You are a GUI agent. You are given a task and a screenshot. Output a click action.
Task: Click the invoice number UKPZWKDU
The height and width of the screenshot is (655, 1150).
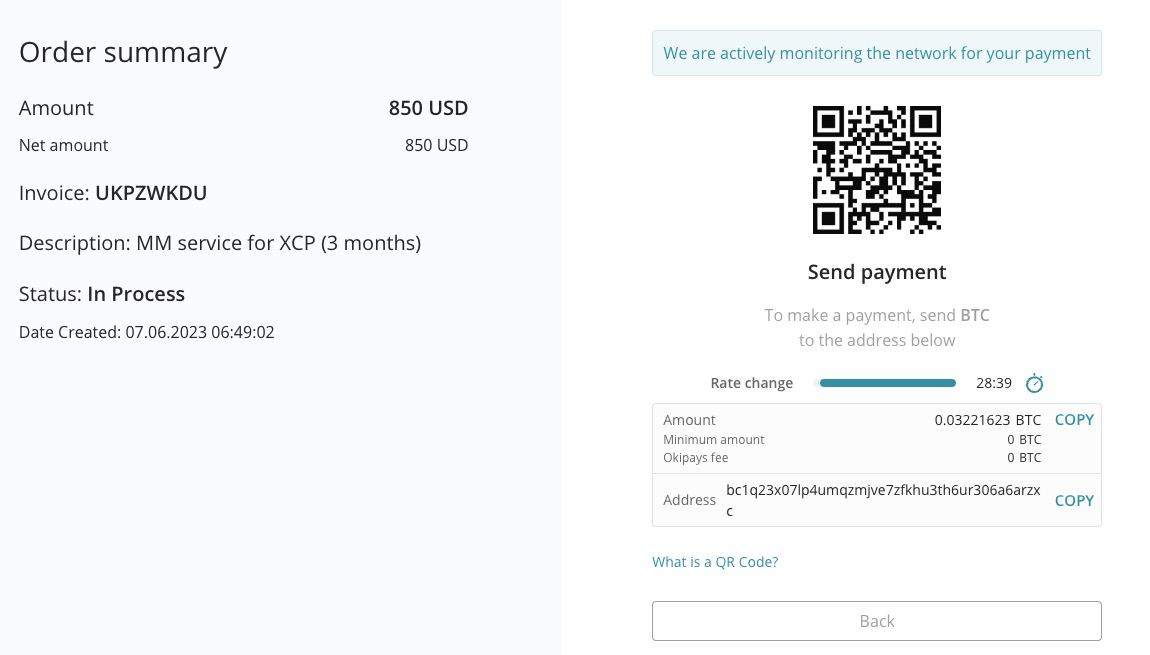151,193
